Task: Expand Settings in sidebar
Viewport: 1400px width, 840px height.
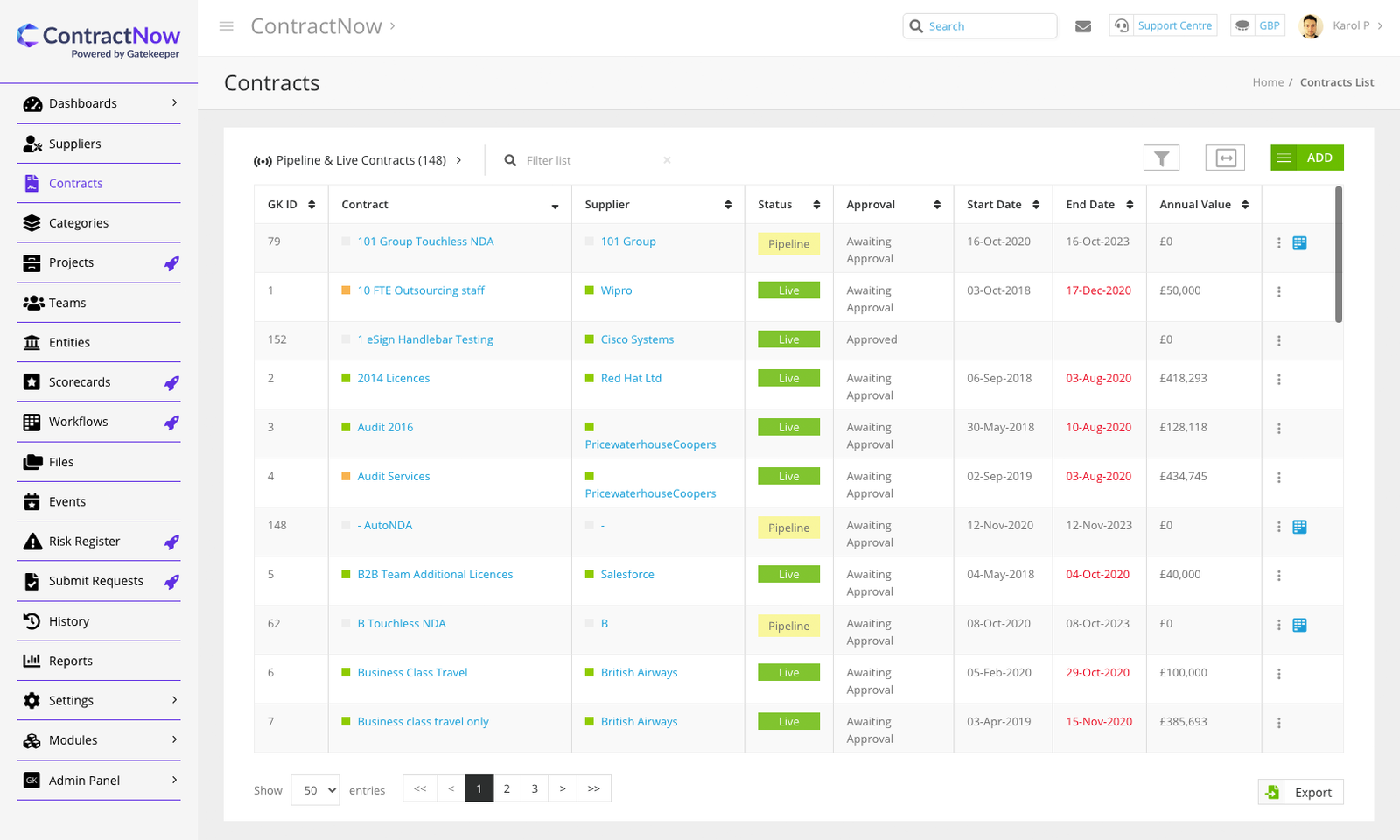Action: click(99, 701)
